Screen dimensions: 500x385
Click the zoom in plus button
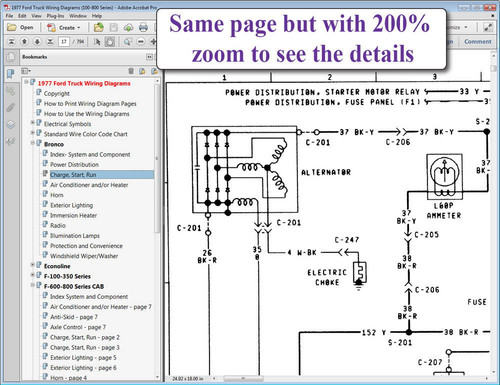point(153,42)
